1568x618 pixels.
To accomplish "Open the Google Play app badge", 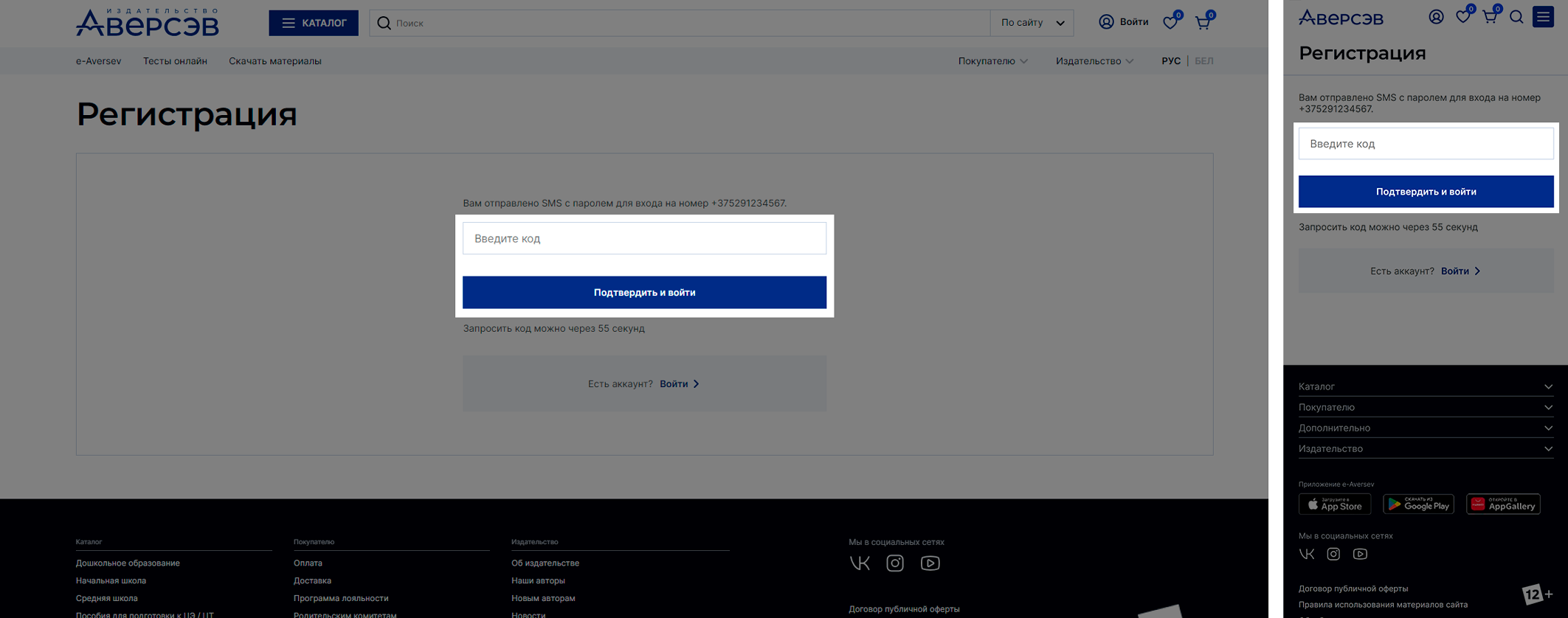I will 1418,504.
